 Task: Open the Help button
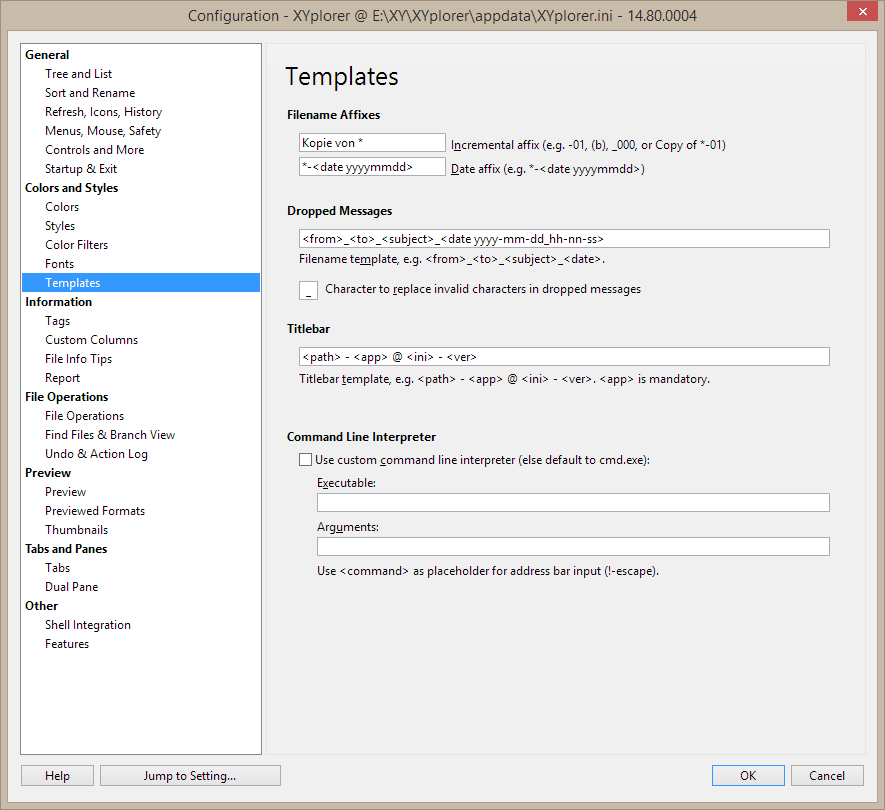[x=57, y=775]
